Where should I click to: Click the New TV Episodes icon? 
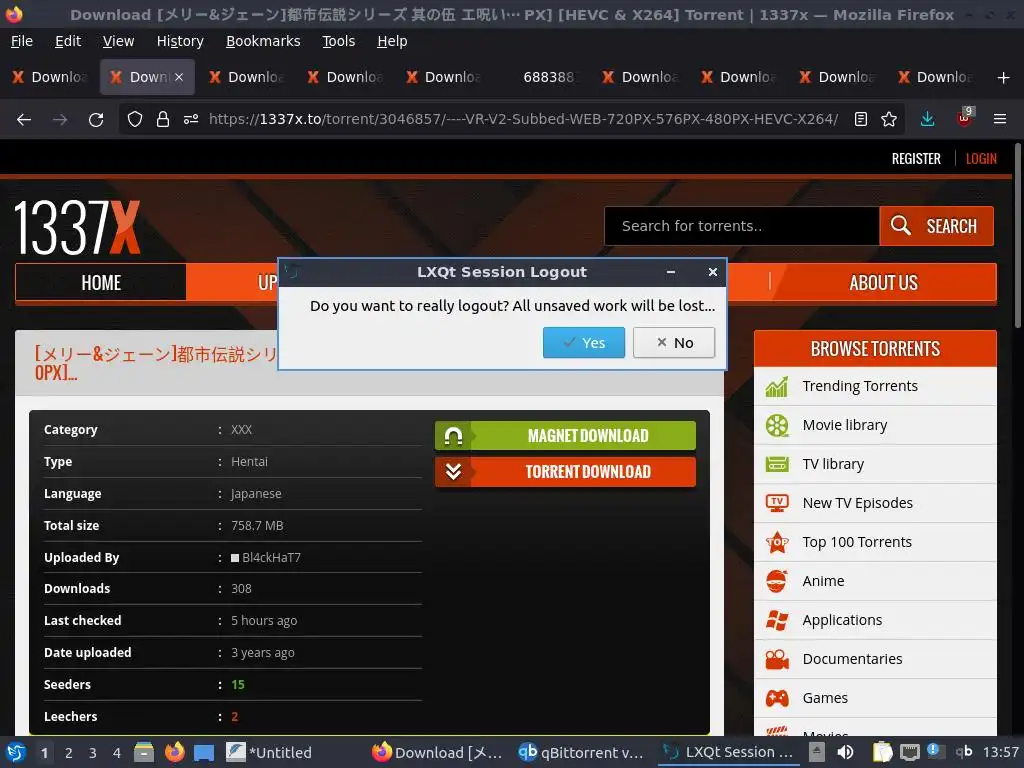coord(776,503)
